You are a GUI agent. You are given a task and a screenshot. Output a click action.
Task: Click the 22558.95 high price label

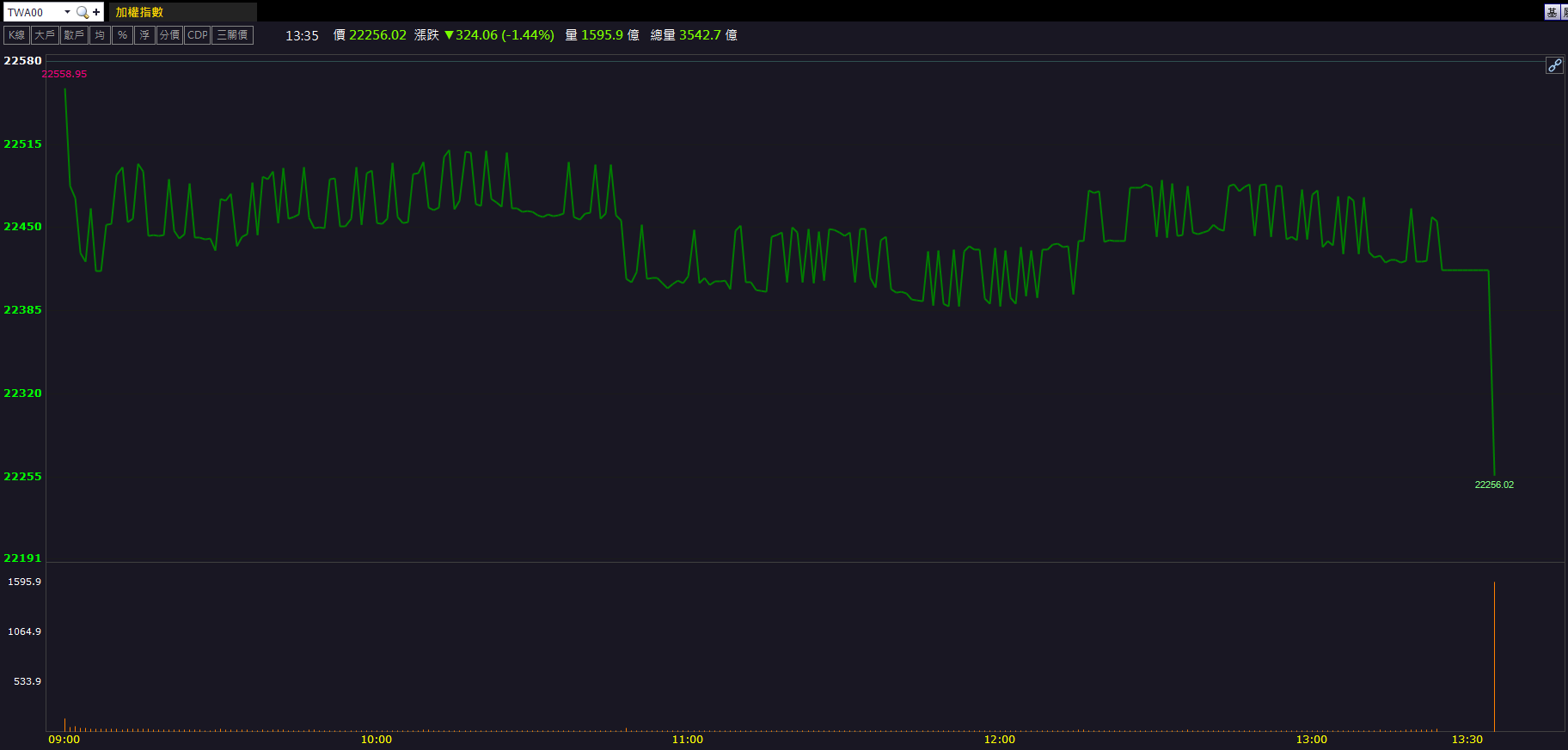click(x=64, y=74)
